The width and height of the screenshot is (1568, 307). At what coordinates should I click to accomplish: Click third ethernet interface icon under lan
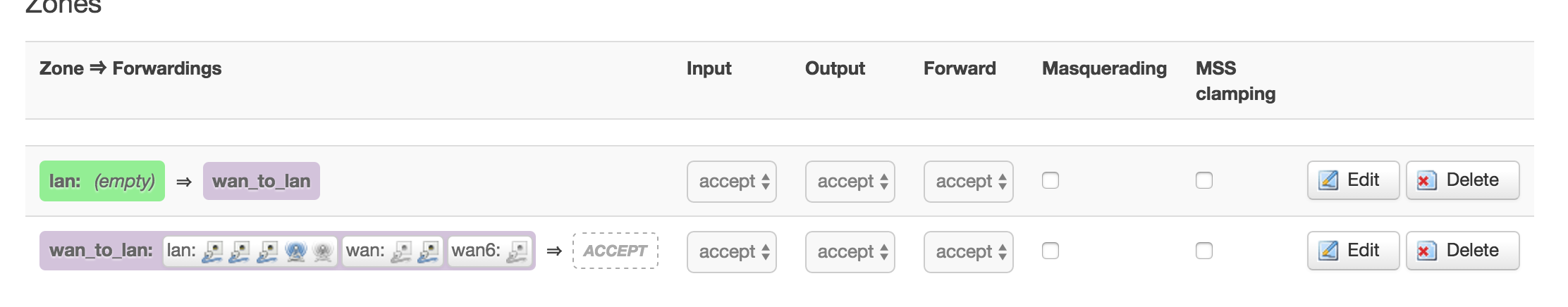pyautogui.click(x=267, y=251)
